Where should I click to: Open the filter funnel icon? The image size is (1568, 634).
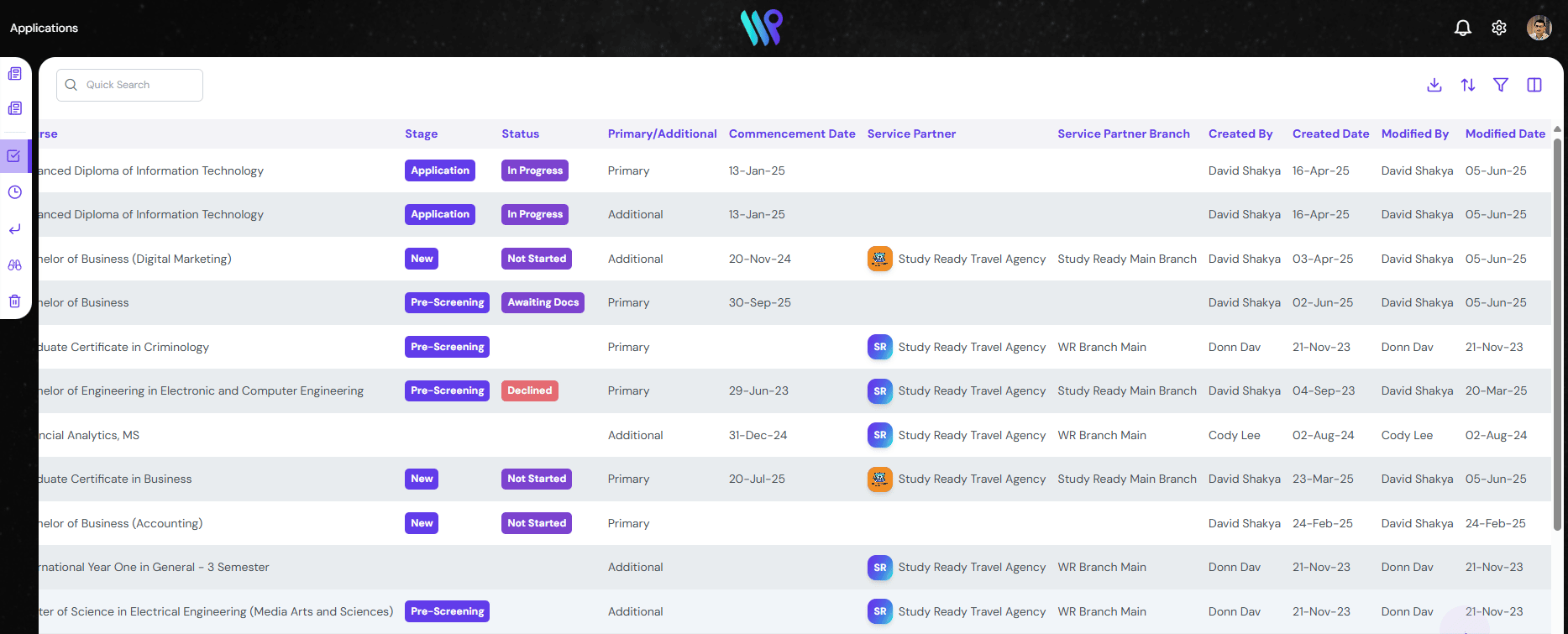click(x=1500, y=85)
